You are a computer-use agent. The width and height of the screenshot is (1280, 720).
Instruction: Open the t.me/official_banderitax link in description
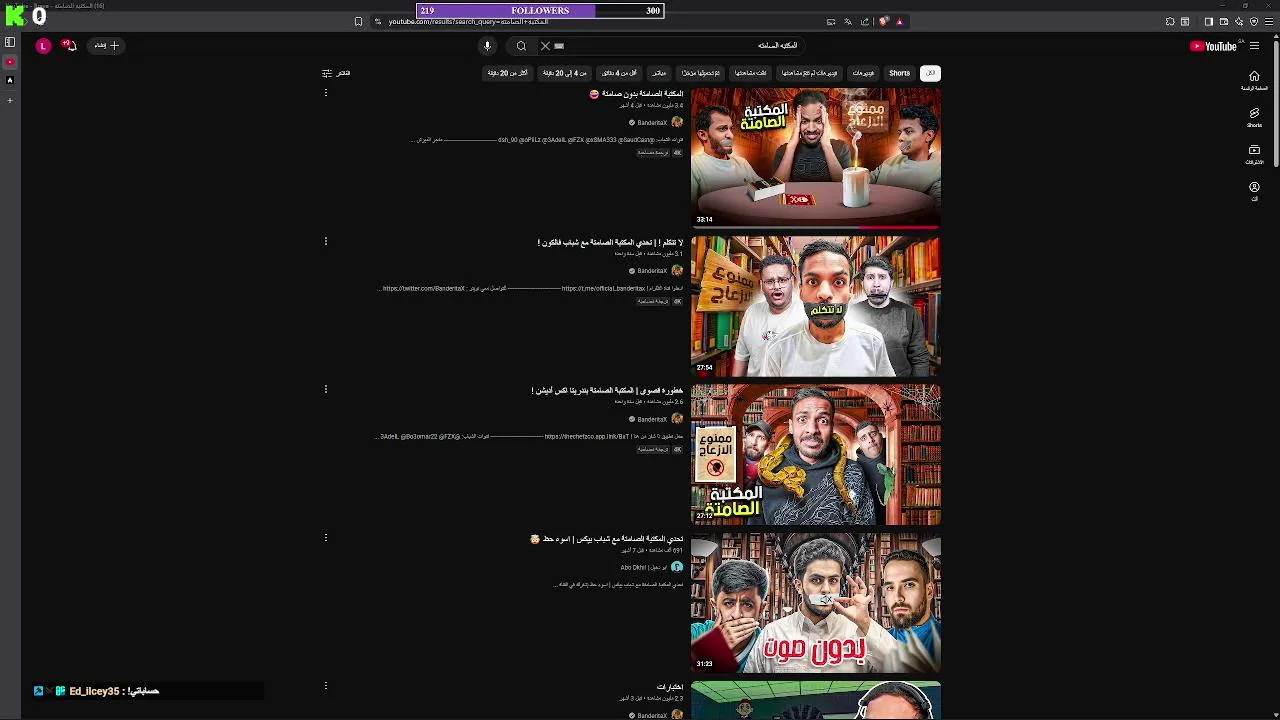click(x=603, y=289)
